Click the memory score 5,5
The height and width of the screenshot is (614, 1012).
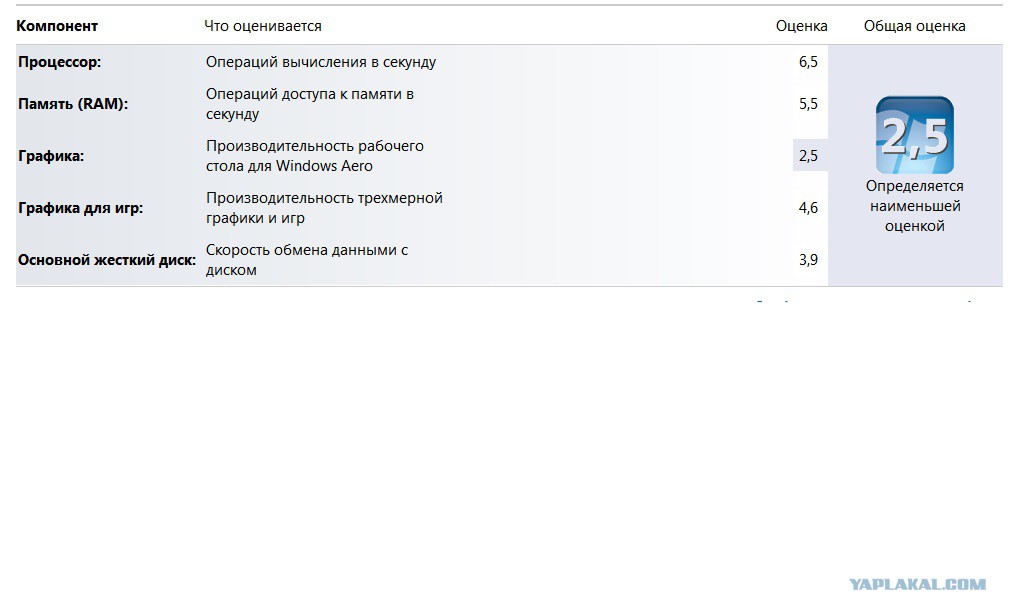pyautogui.click(x=808, y=104)
